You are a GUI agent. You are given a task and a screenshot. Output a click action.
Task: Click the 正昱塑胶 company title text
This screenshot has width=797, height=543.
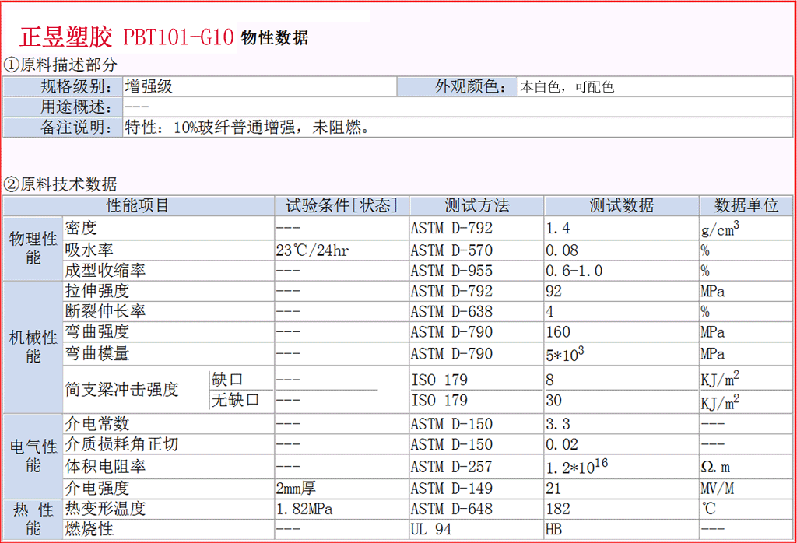coord(66,38)
